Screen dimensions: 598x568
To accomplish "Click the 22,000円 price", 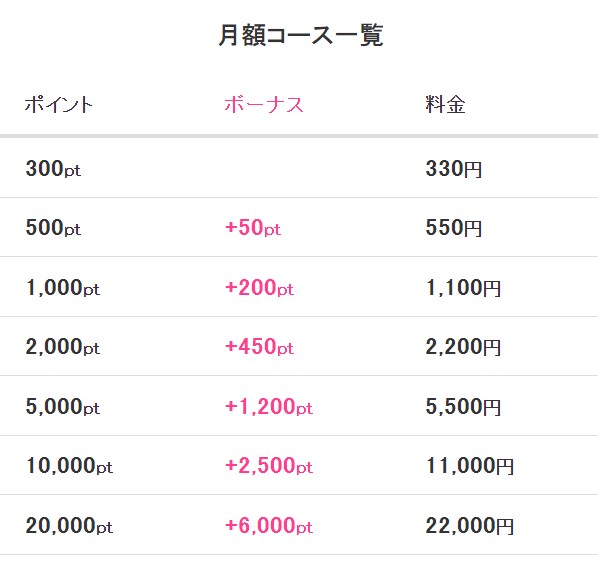I will [x=470, y=525].
